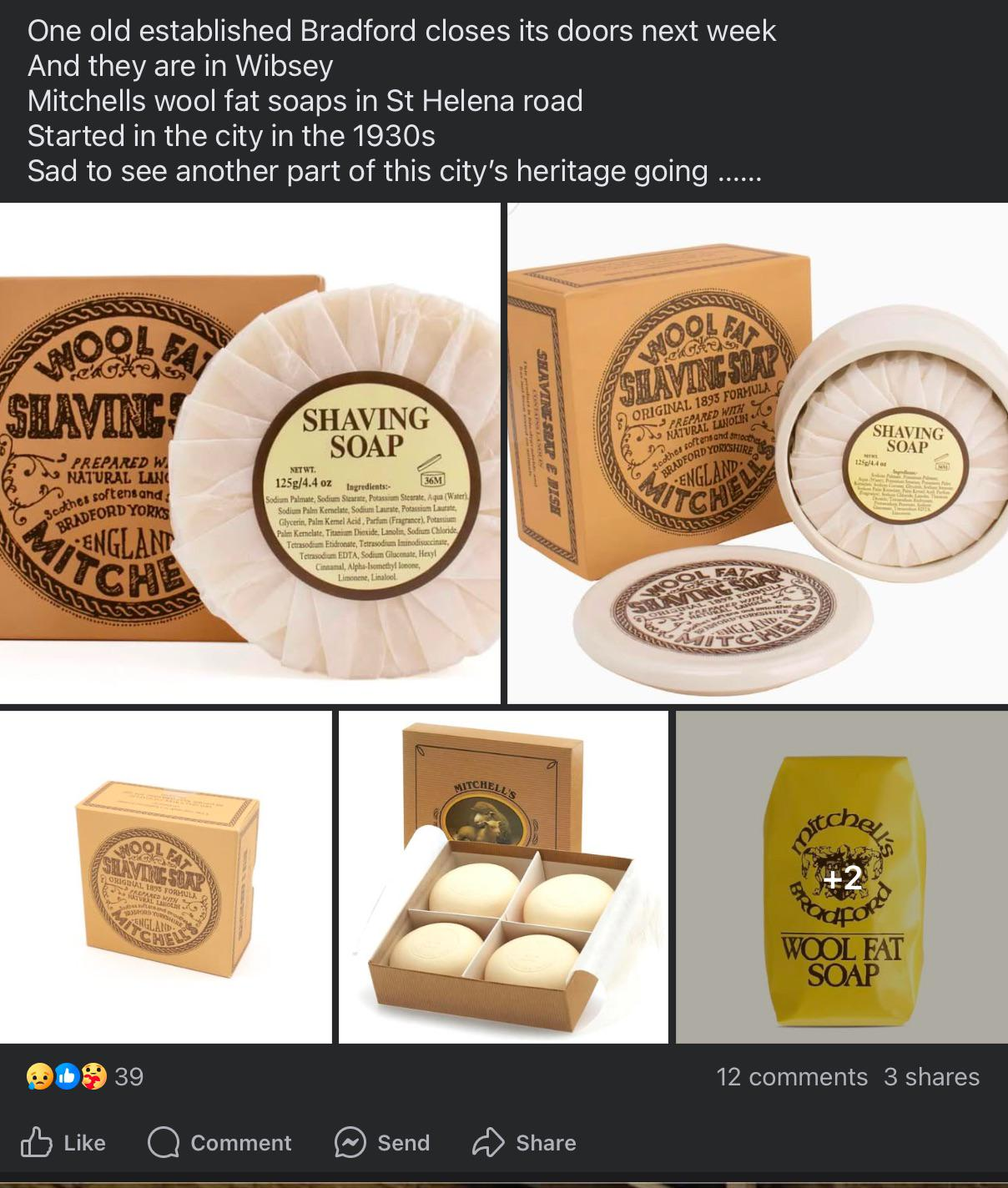This screenshot has width=1008, height=1188.
Task: Open photo of four-soap gift box
Action: (x=503, y=877)
